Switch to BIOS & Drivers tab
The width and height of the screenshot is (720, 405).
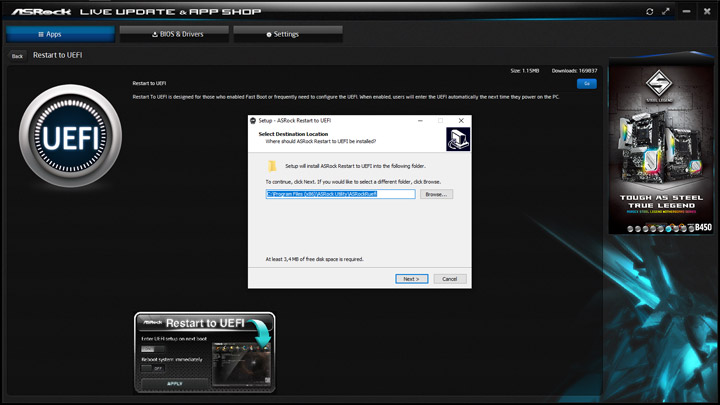point(174,34)
